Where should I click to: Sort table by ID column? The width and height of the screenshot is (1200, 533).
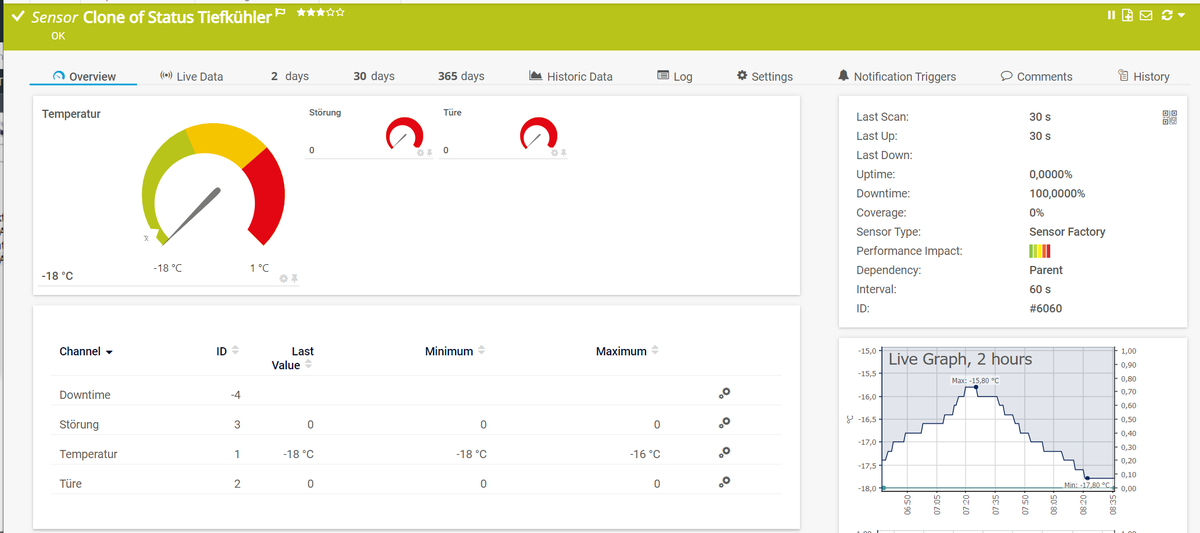click(228, 351)
